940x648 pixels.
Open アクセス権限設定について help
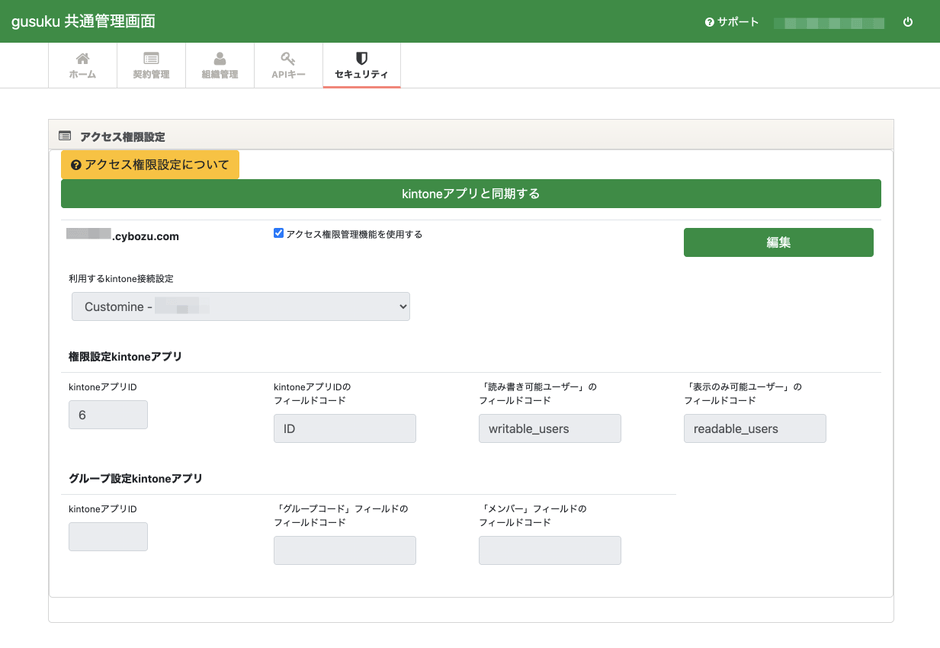click(x=150, y=164)
